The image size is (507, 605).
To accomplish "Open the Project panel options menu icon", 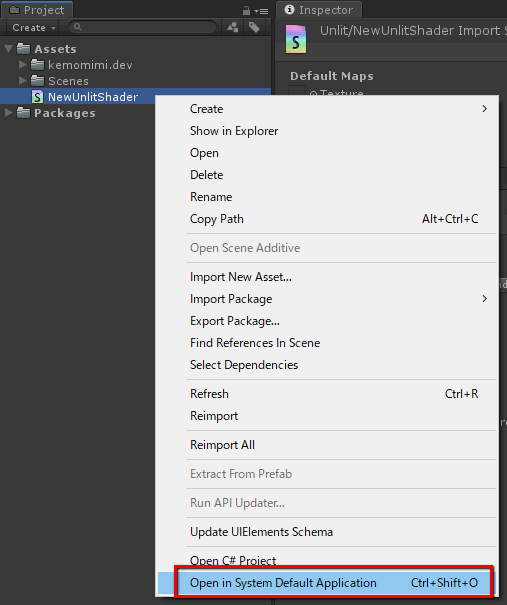I will [262, 11].
